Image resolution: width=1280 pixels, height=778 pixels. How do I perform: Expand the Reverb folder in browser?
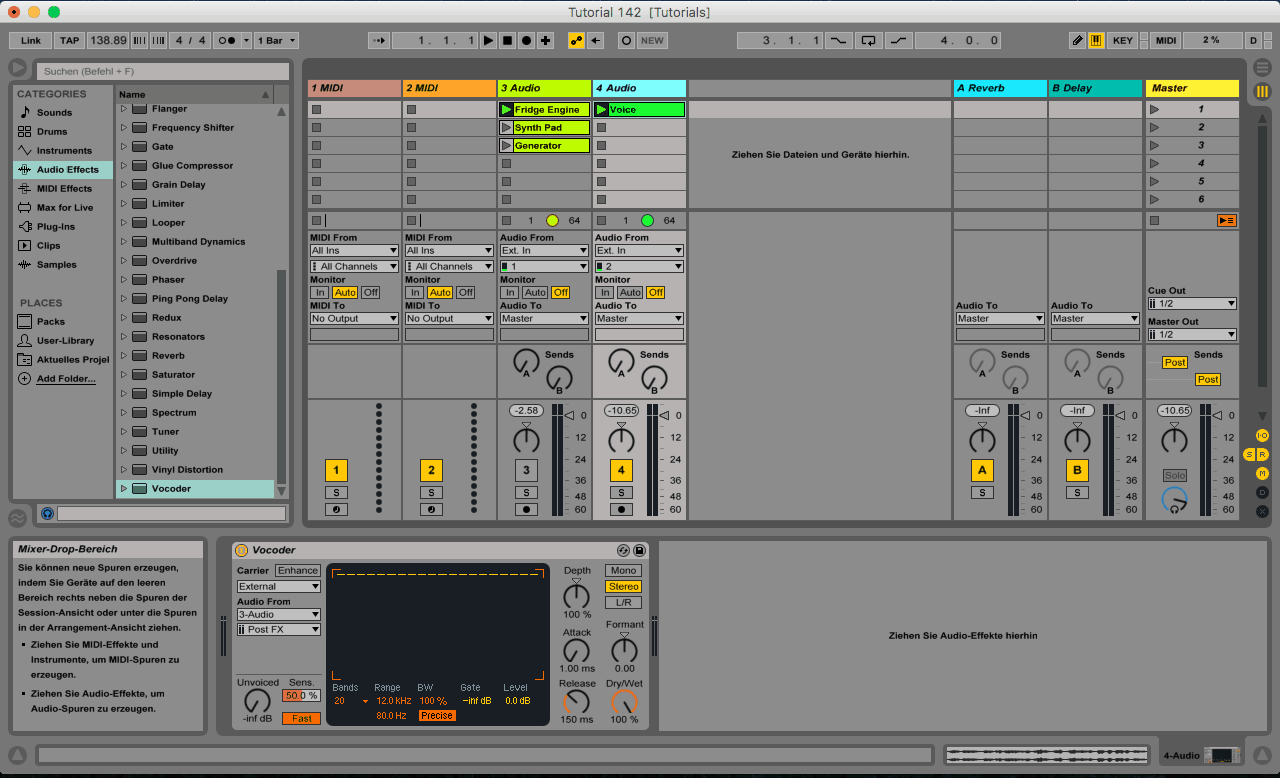124,356
